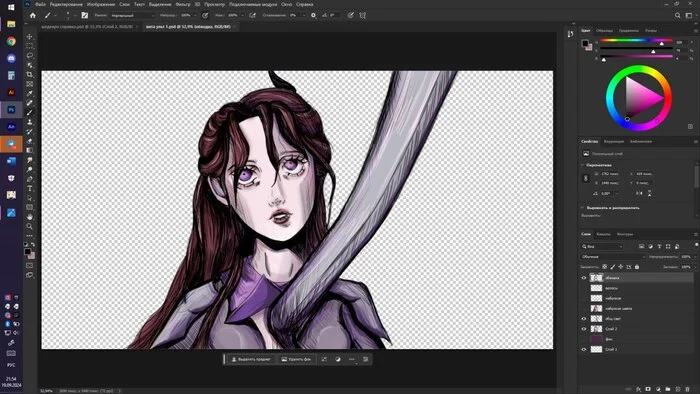Open the smoothing options gear
The height and width of the screenshot is (394, 700).
point(313,15)
